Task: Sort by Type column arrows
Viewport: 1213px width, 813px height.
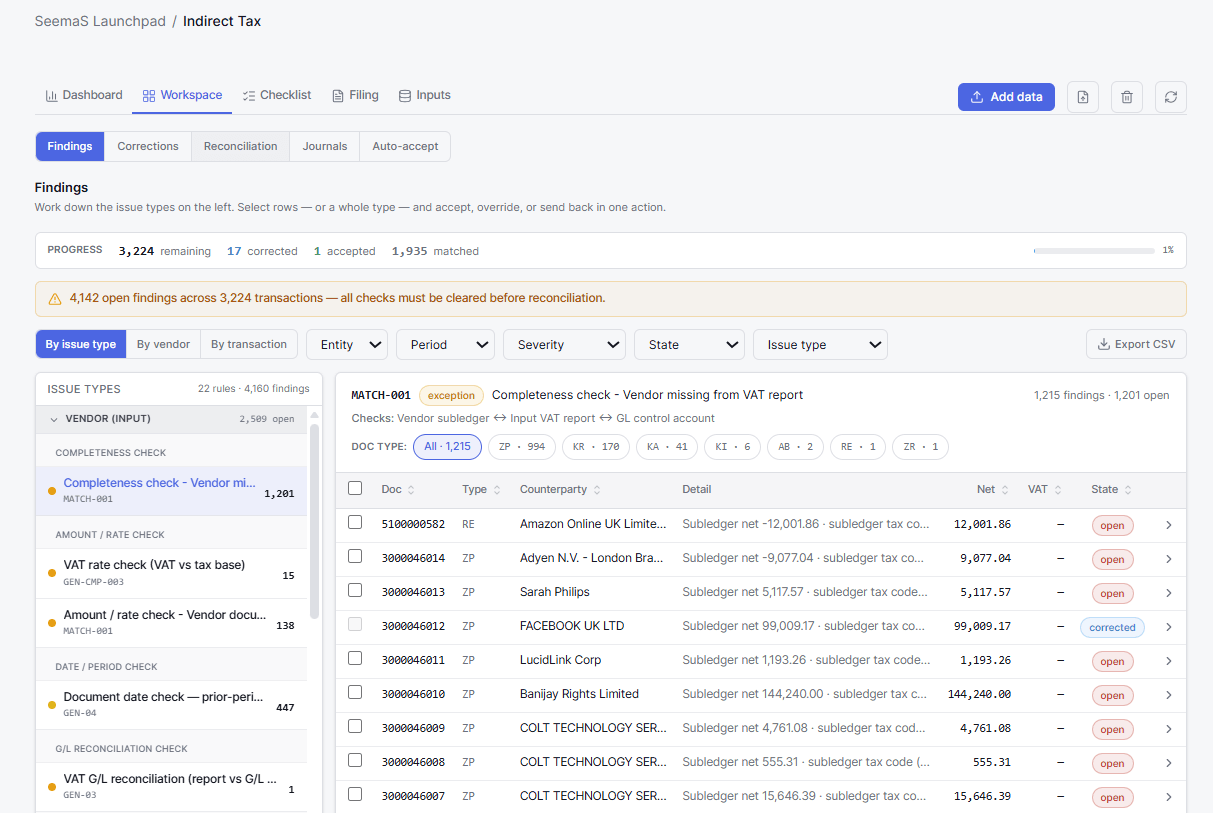Action: pos(497,490)
